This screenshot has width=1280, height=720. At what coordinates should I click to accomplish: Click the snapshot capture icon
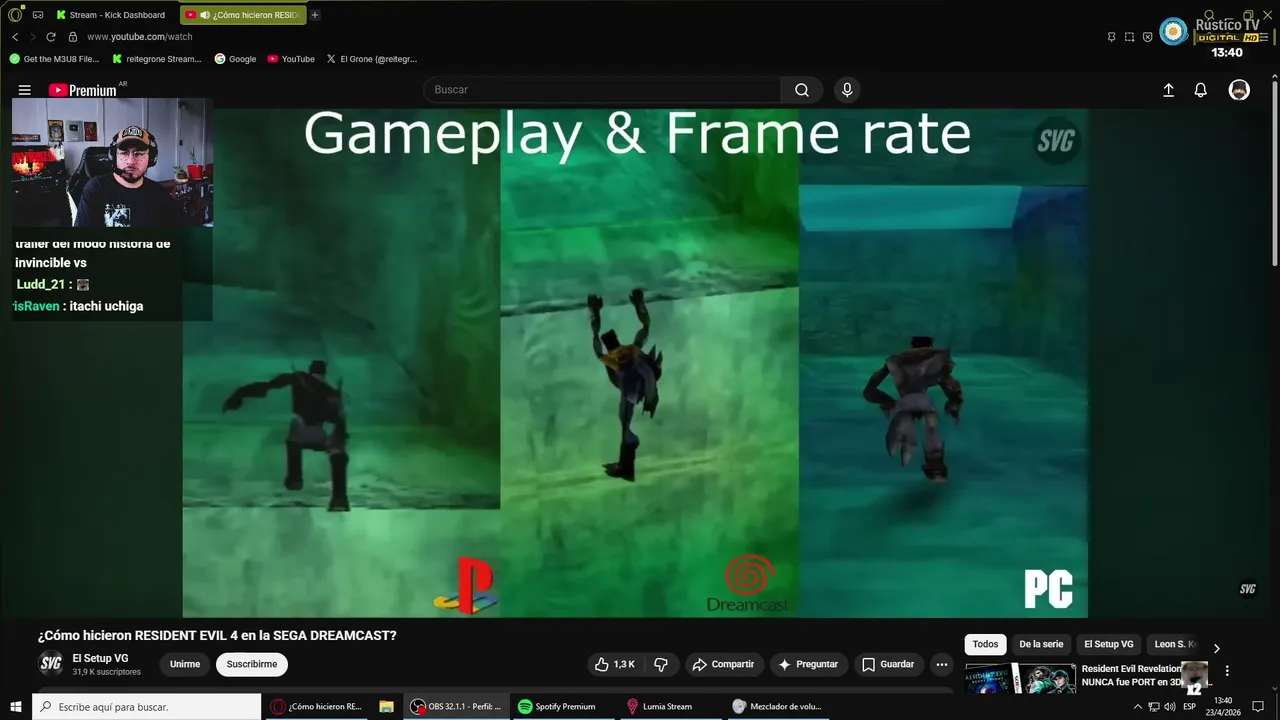click(x=1129, y=37)
